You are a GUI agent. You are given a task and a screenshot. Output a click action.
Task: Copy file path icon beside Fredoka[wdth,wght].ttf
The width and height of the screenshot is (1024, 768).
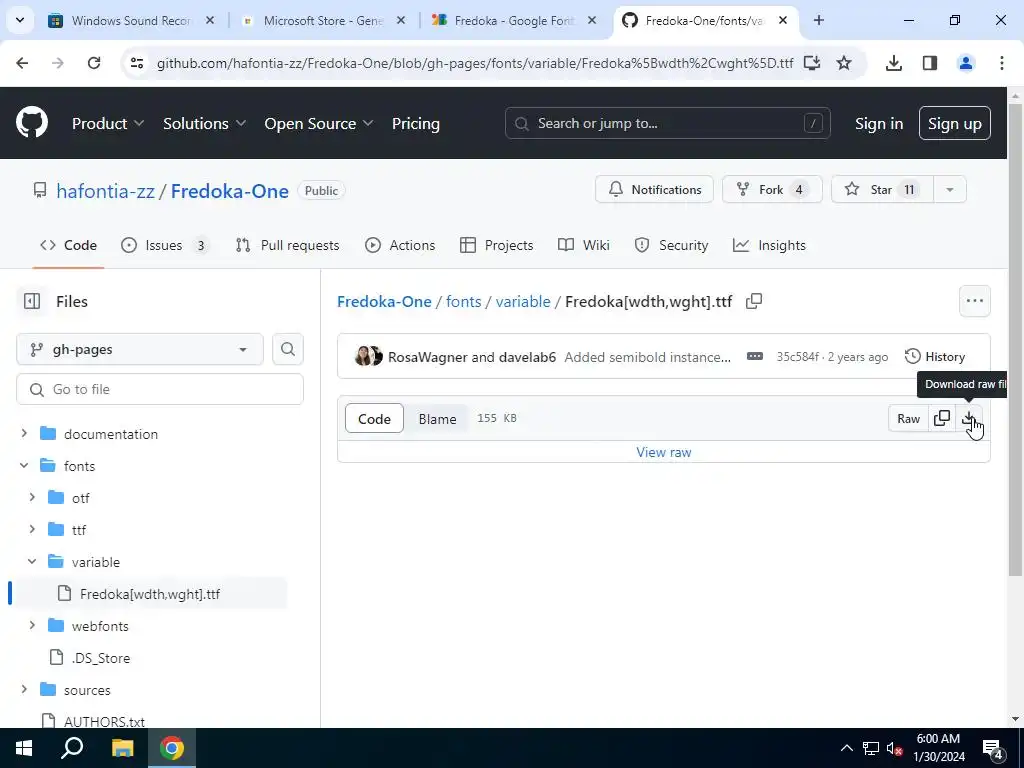click(754, 301)
